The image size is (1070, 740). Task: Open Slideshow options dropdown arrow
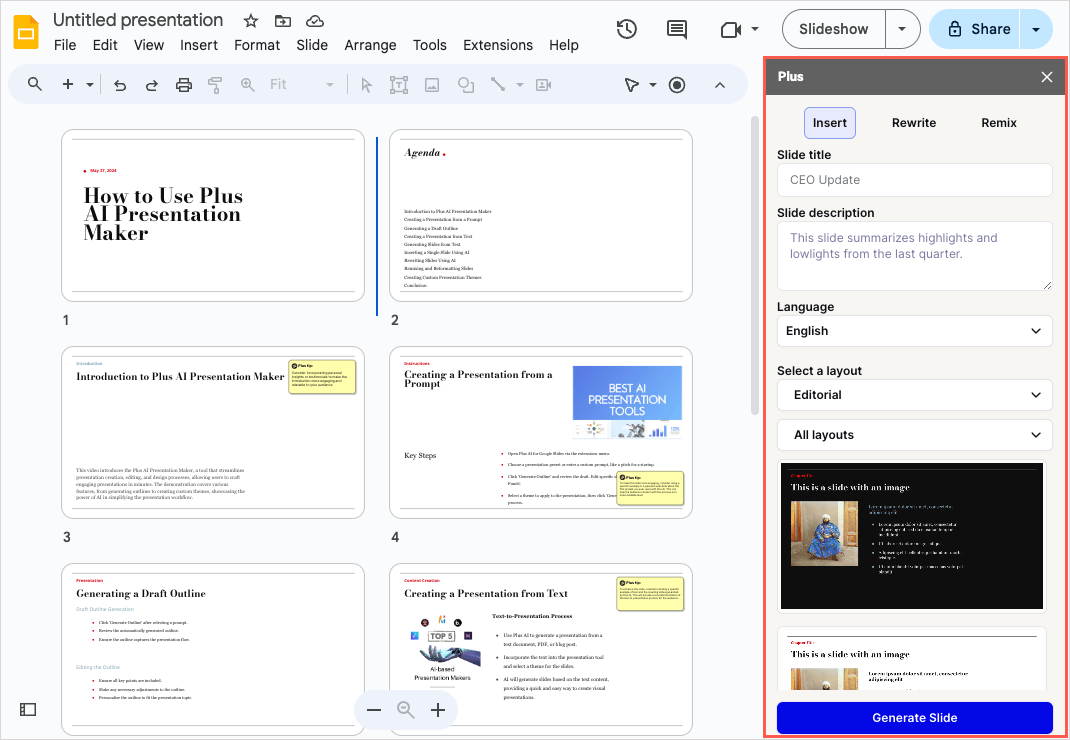[x=902, y=29]
